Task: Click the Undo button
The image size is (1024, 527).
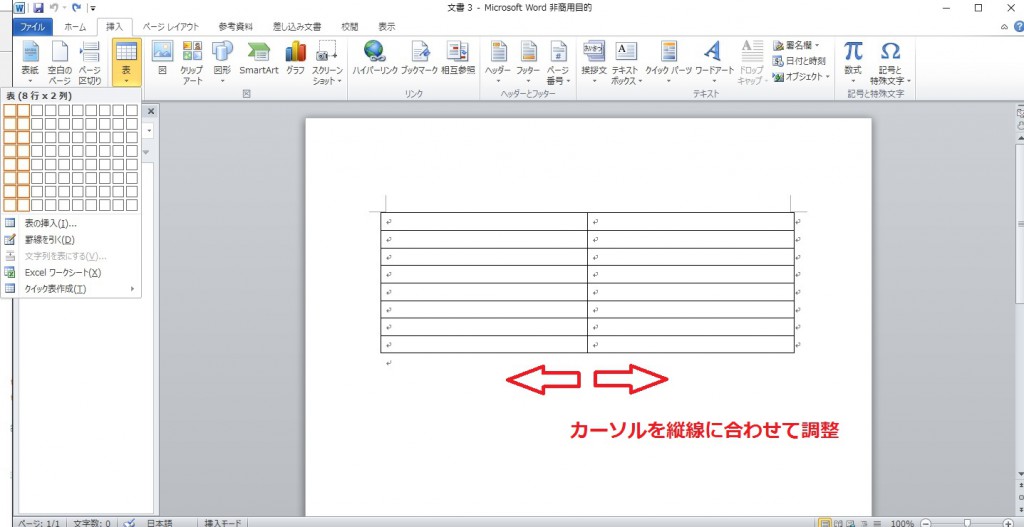Action: pyautogui.click(x=55, y=8)
